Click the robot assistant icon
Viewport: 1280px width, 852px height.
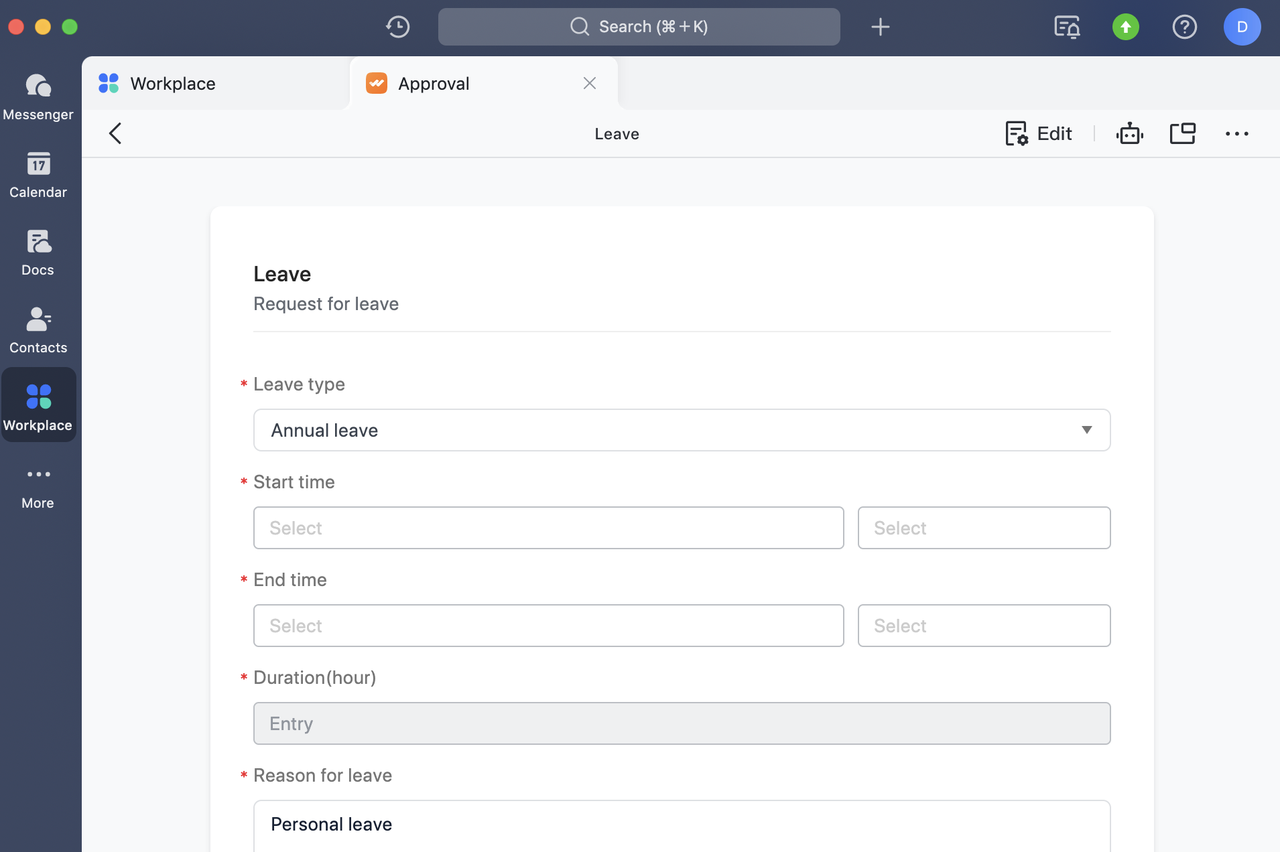[1130, 134]
